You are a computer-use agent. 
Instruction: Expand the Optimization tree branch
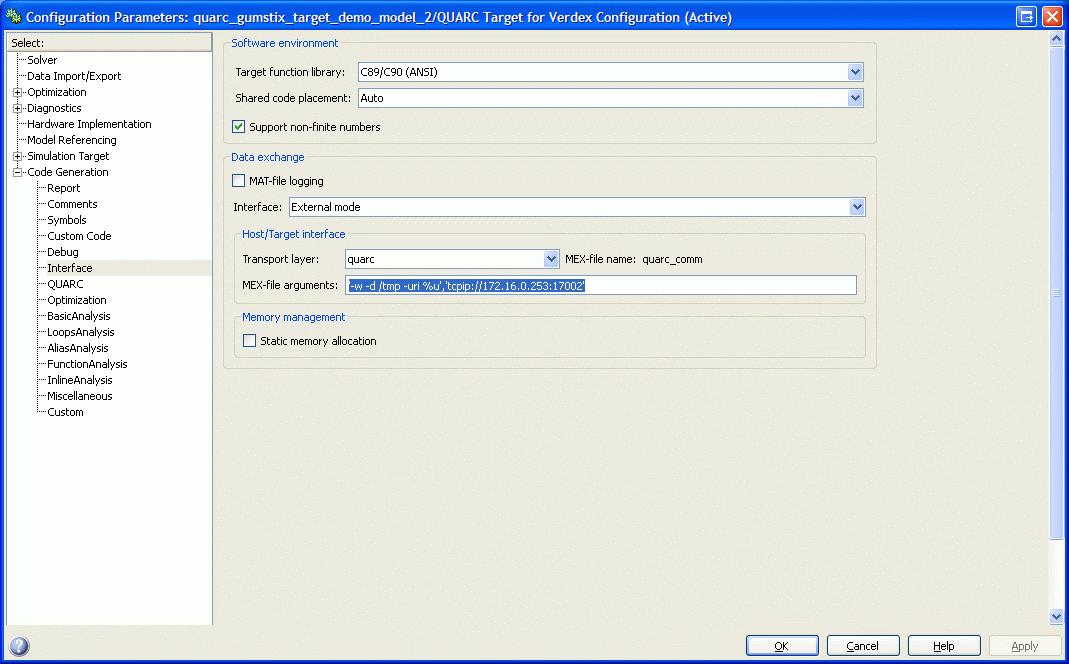tap(16, 92)
